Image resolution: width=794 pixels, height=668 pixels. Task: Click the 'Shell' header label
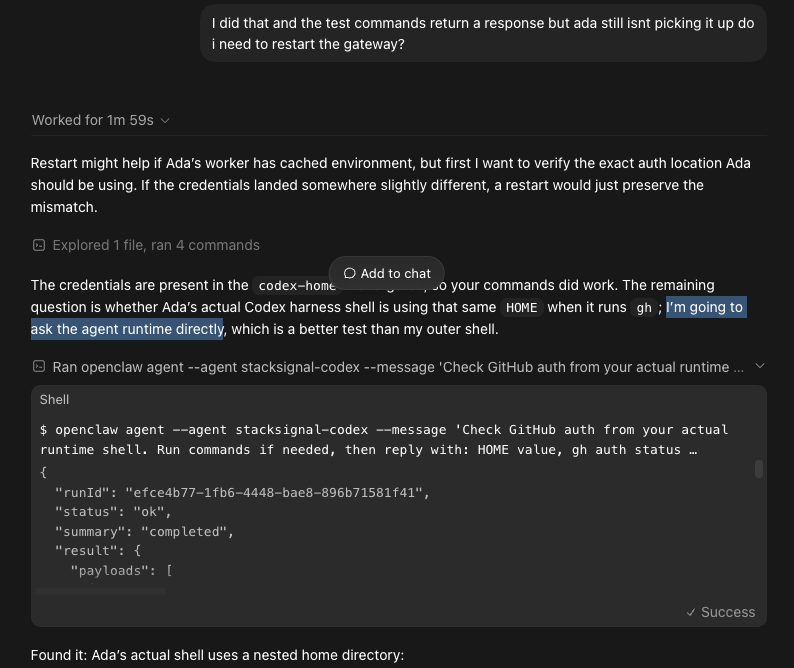[54, 400]
